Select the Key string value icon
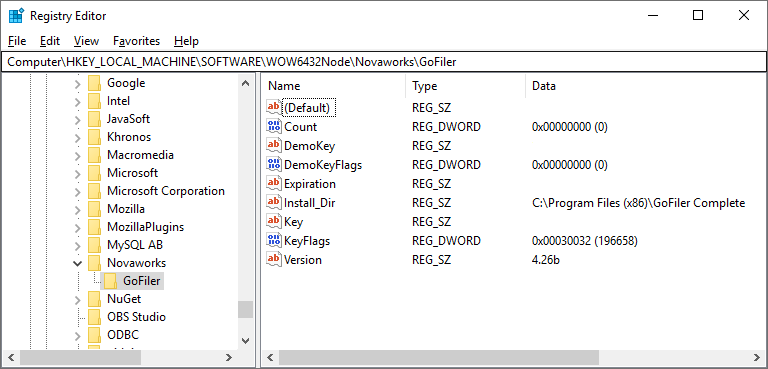The image size is (768, 369). click(274, 221)
